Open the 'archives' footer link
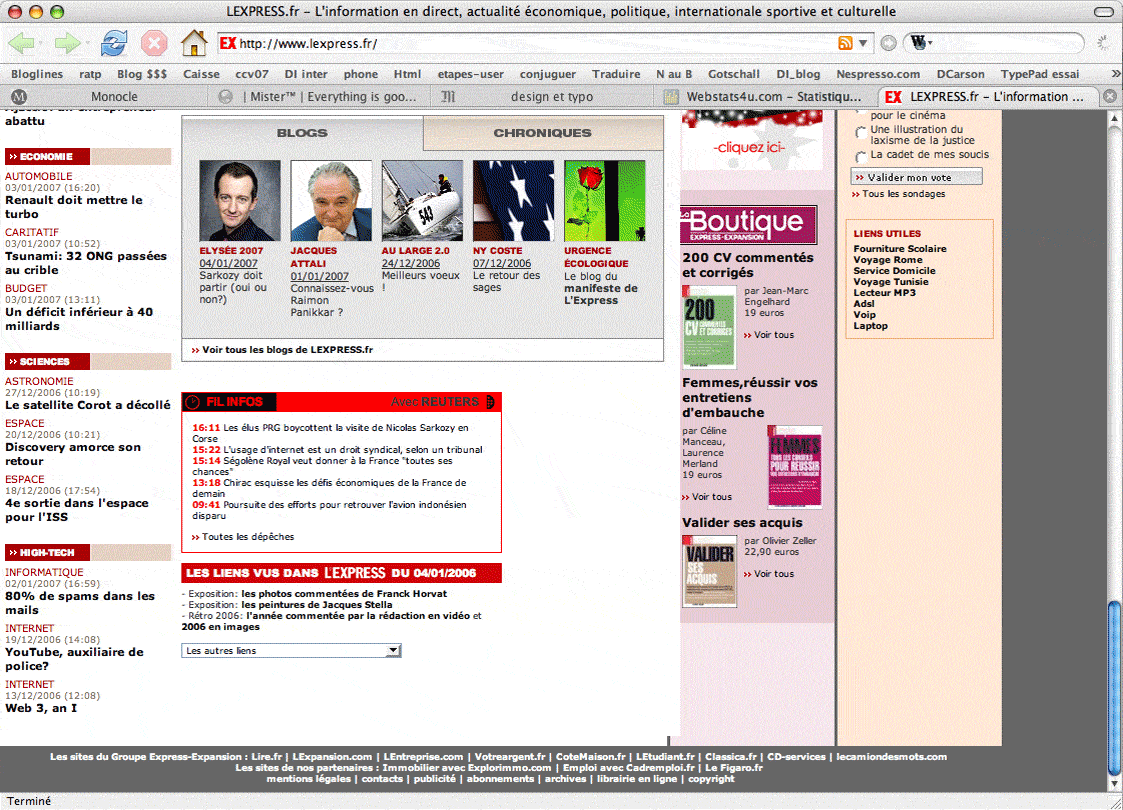Image resolution: width=1123 pixels, height=810 pixels. click(565, 778)
